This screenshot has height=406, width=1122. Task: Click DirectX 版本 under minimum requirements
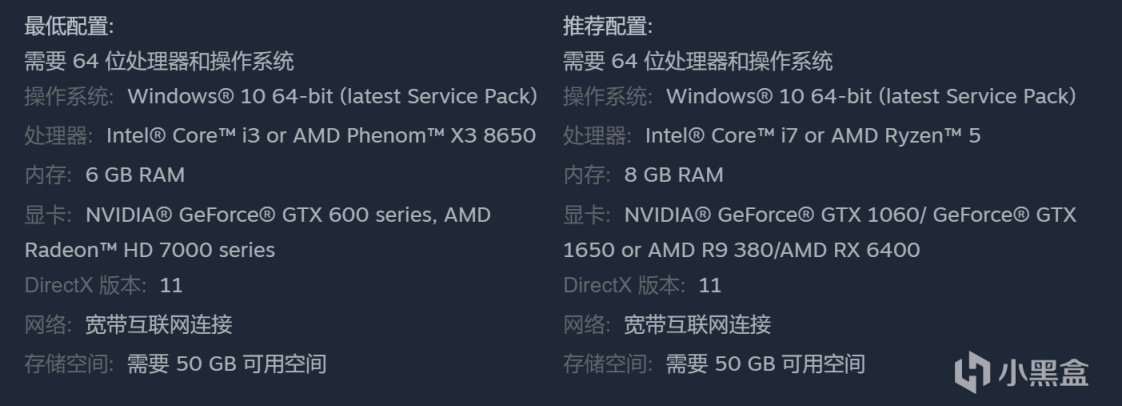[85, 285]
